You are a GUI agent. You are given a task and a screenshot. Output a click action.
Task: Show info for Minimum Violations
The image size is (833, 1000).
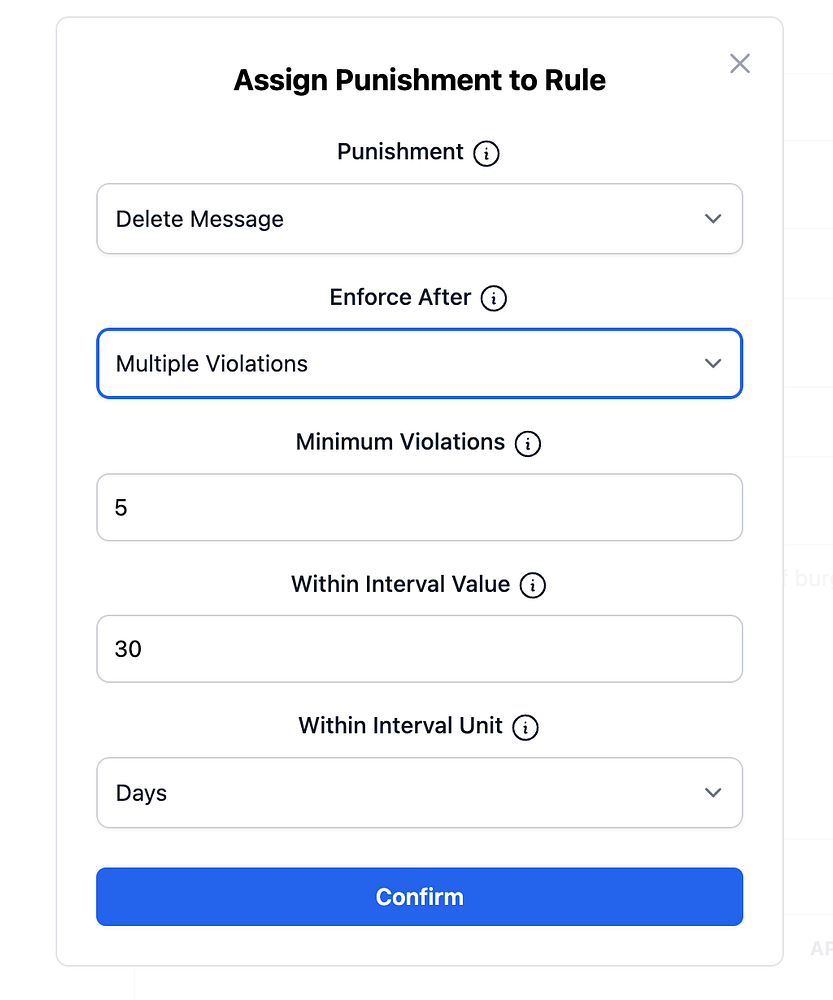click(527, 443)
